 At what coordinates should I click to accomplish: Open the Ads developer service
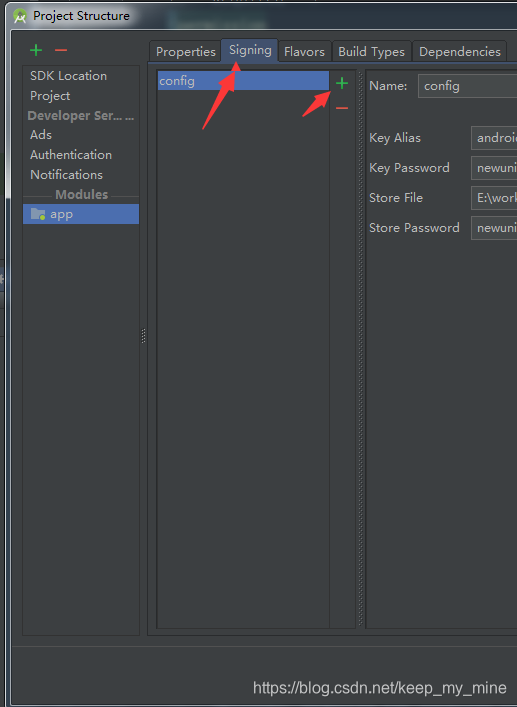tap(41, 135)
